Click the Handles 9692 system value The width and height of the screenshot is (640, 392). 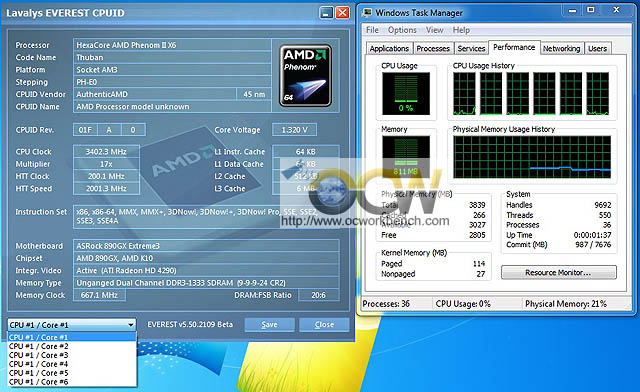(602, 205)
